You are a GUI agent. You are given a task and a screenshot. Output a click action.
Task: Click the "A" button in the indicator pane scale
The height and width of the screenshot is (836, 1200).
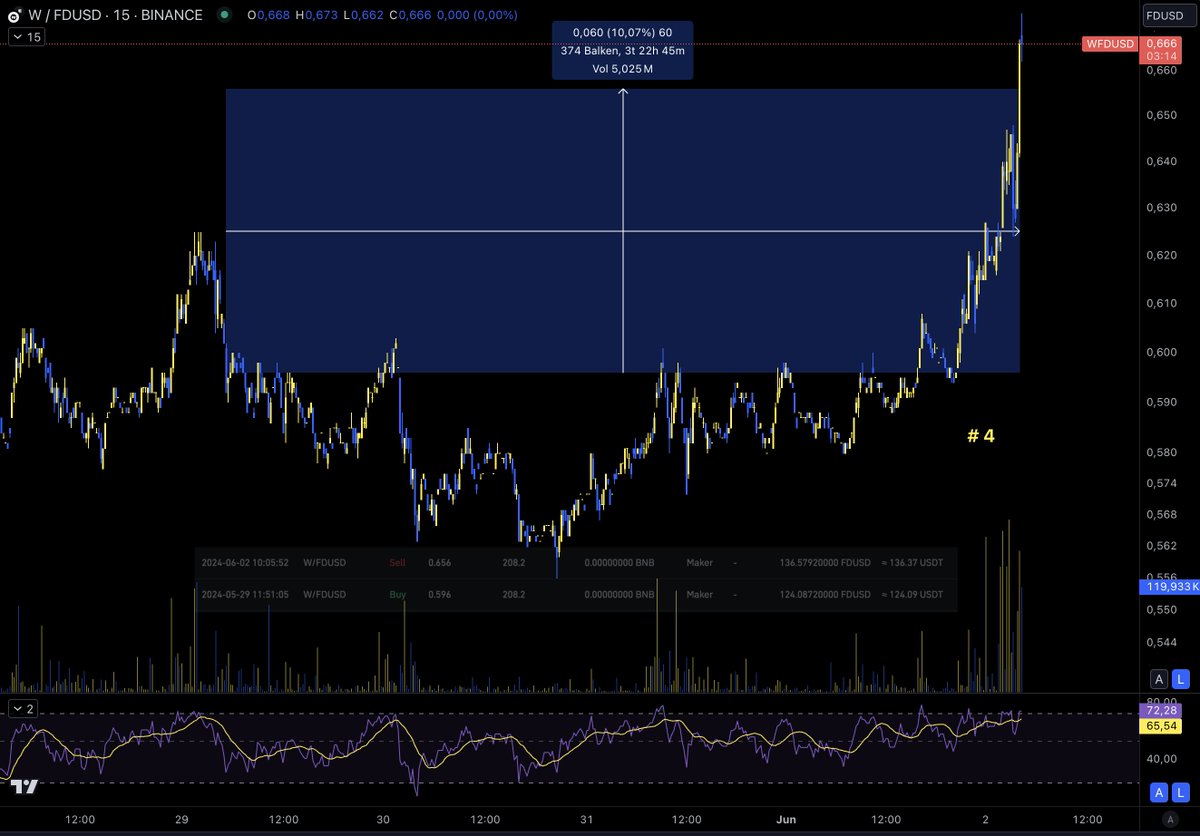click(x=1158, y=792)
